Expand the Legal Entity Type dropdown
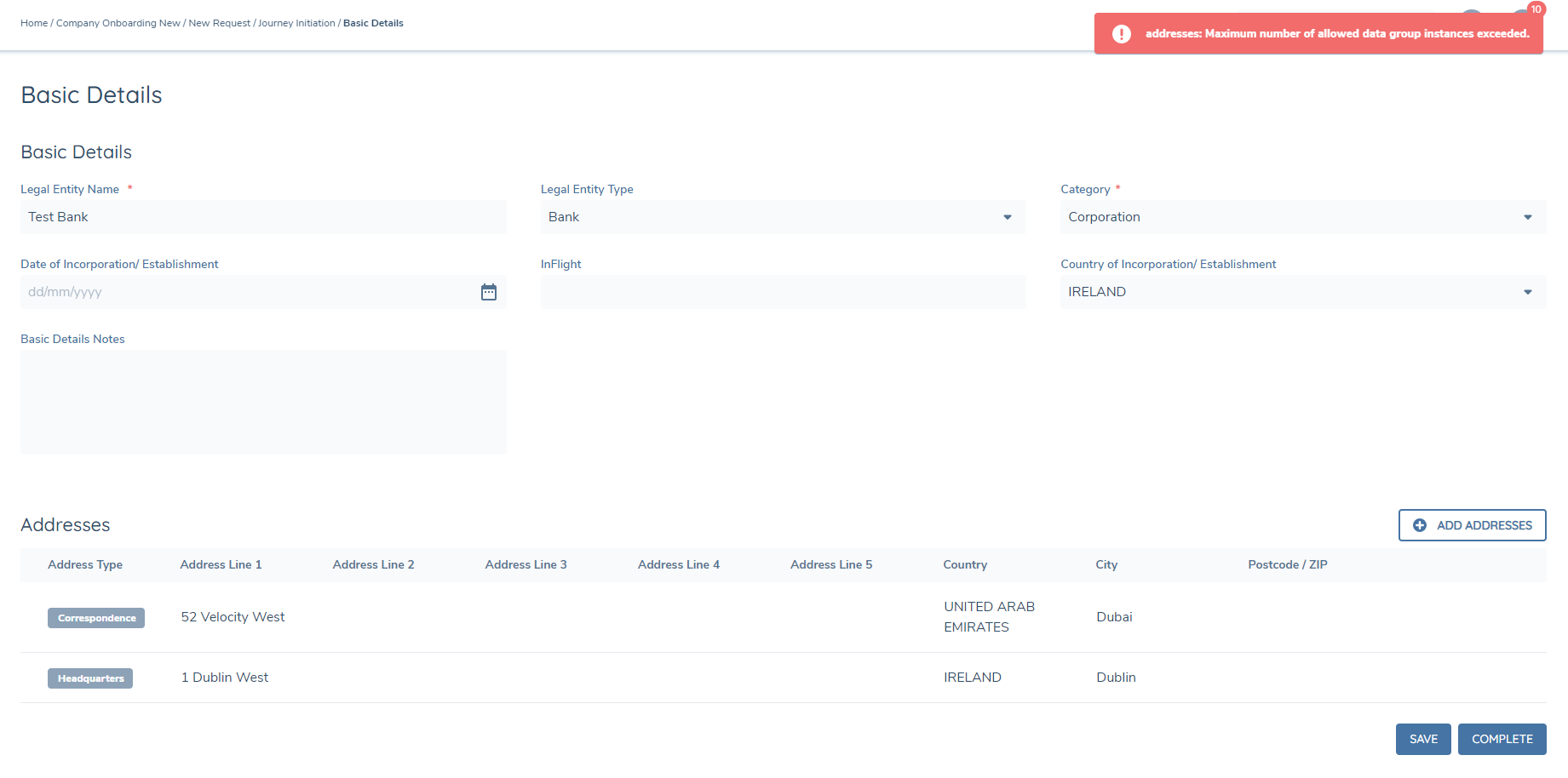 click(1008, 217)
